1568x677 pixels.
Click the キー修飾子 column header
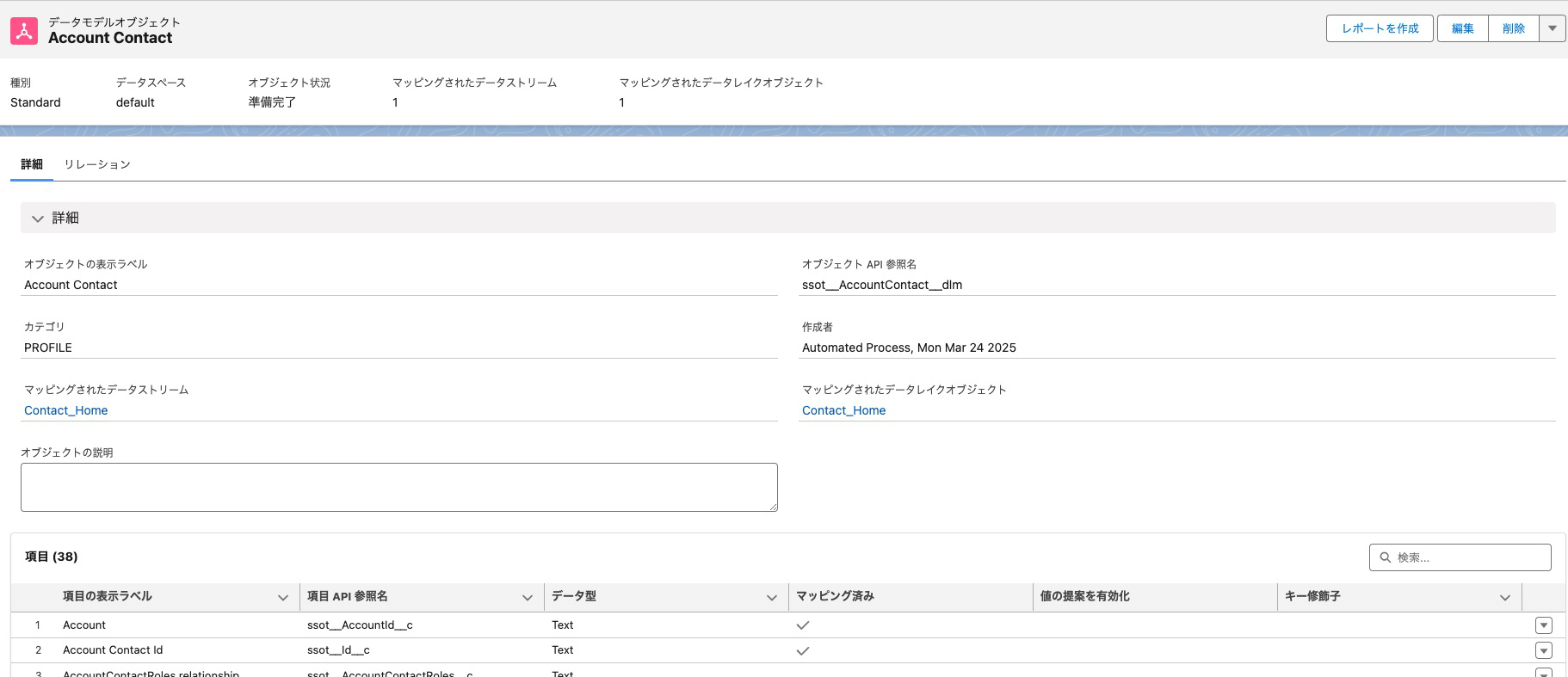(1312, 596)
